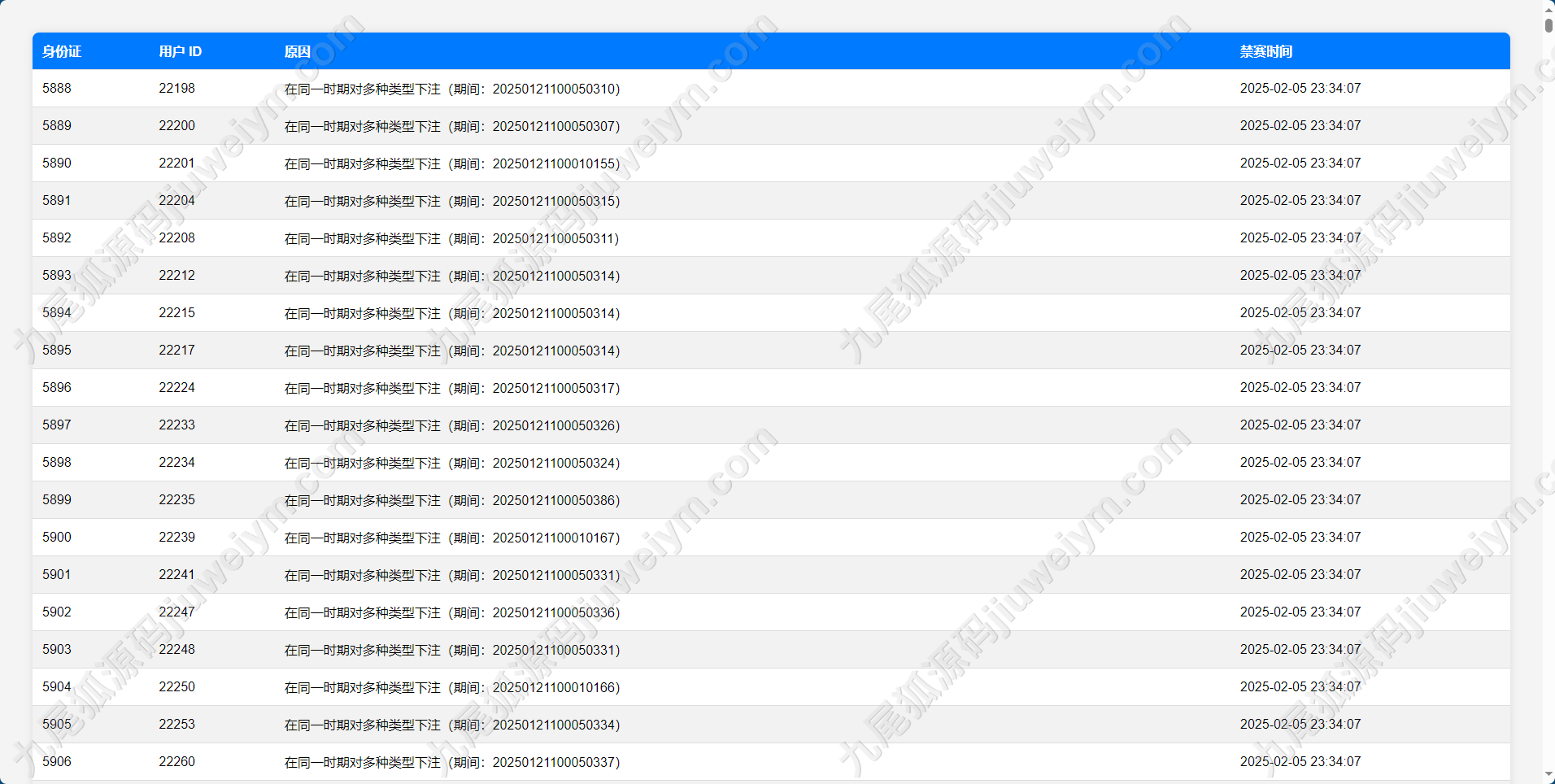Click reason ending in 20250121100050326

452,425
